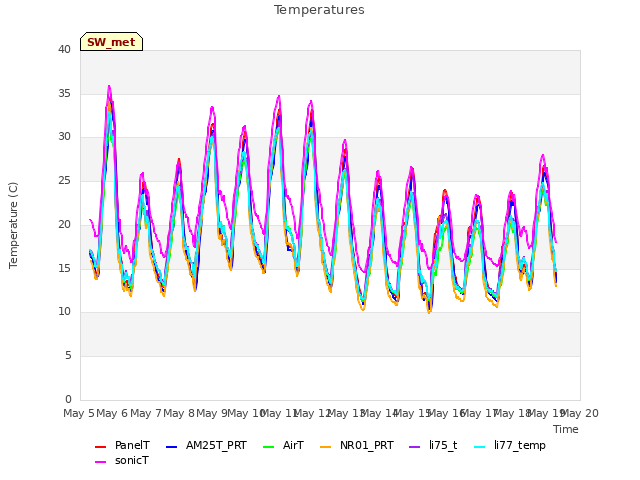
Task: Click the blue AM25T_PRT legend swatch
Action: click(171, 447)
